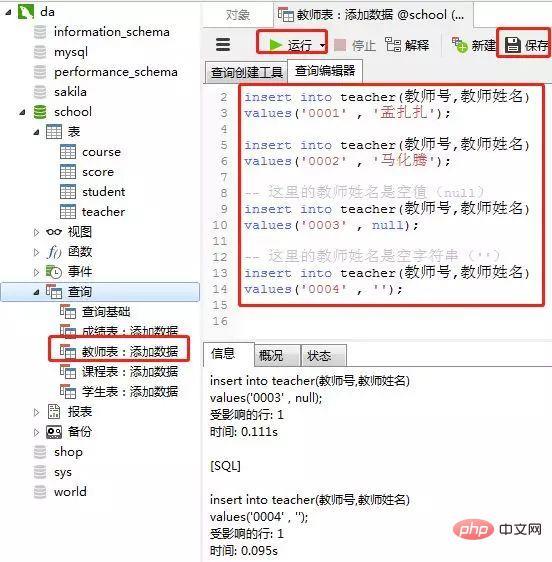Collapse the school database node arrow
The image size is (552, 562).
(22, 112)
